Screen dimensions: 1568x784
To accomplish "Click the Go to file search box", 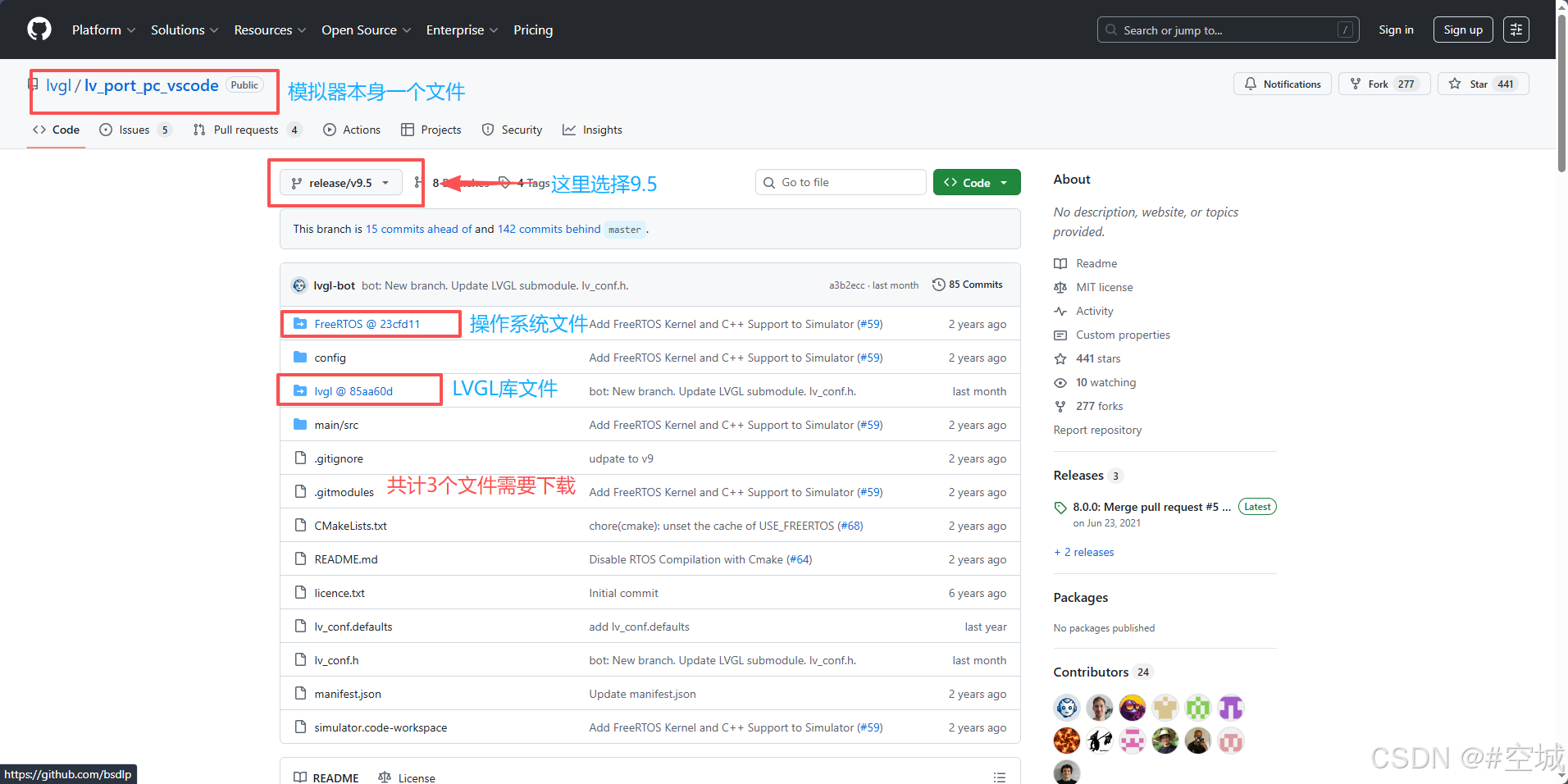I will coord(841,182).
